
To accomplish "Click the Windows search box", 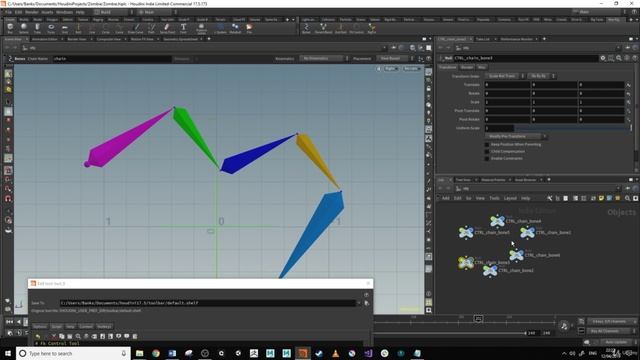I will (73, 353).
